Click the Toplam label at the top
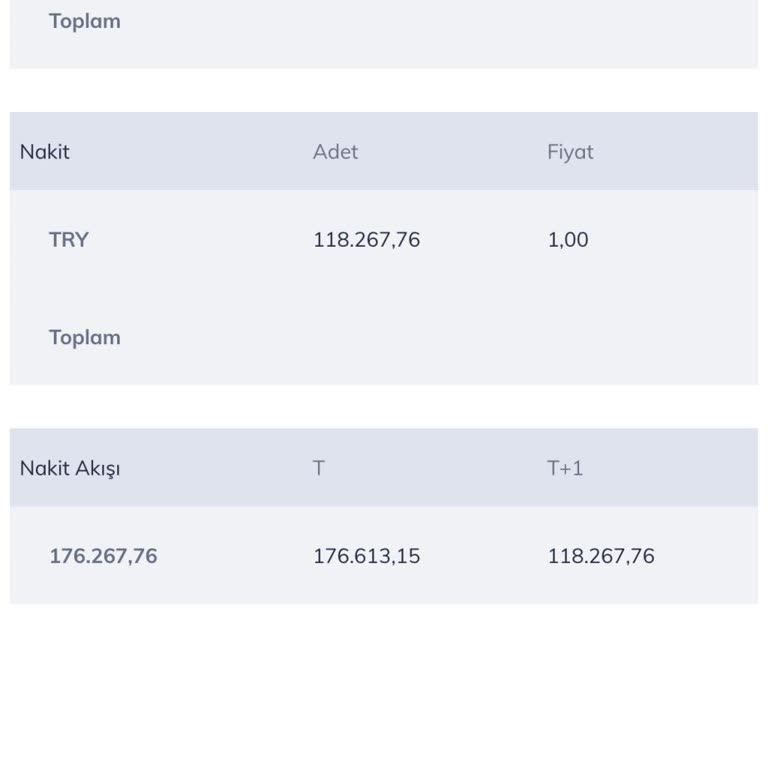Screen dimensions: 768x768 click(84, 22)
